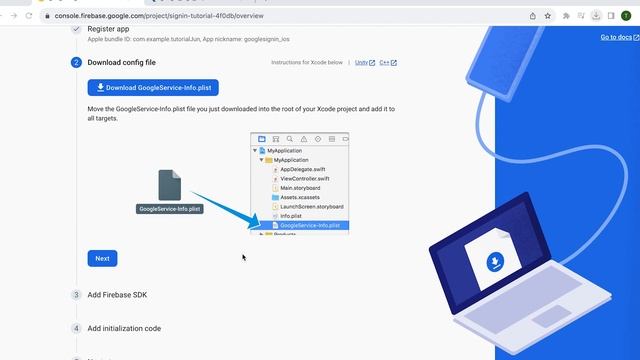
Task: Click the browser forward arrow
Action: coord(14,16)
